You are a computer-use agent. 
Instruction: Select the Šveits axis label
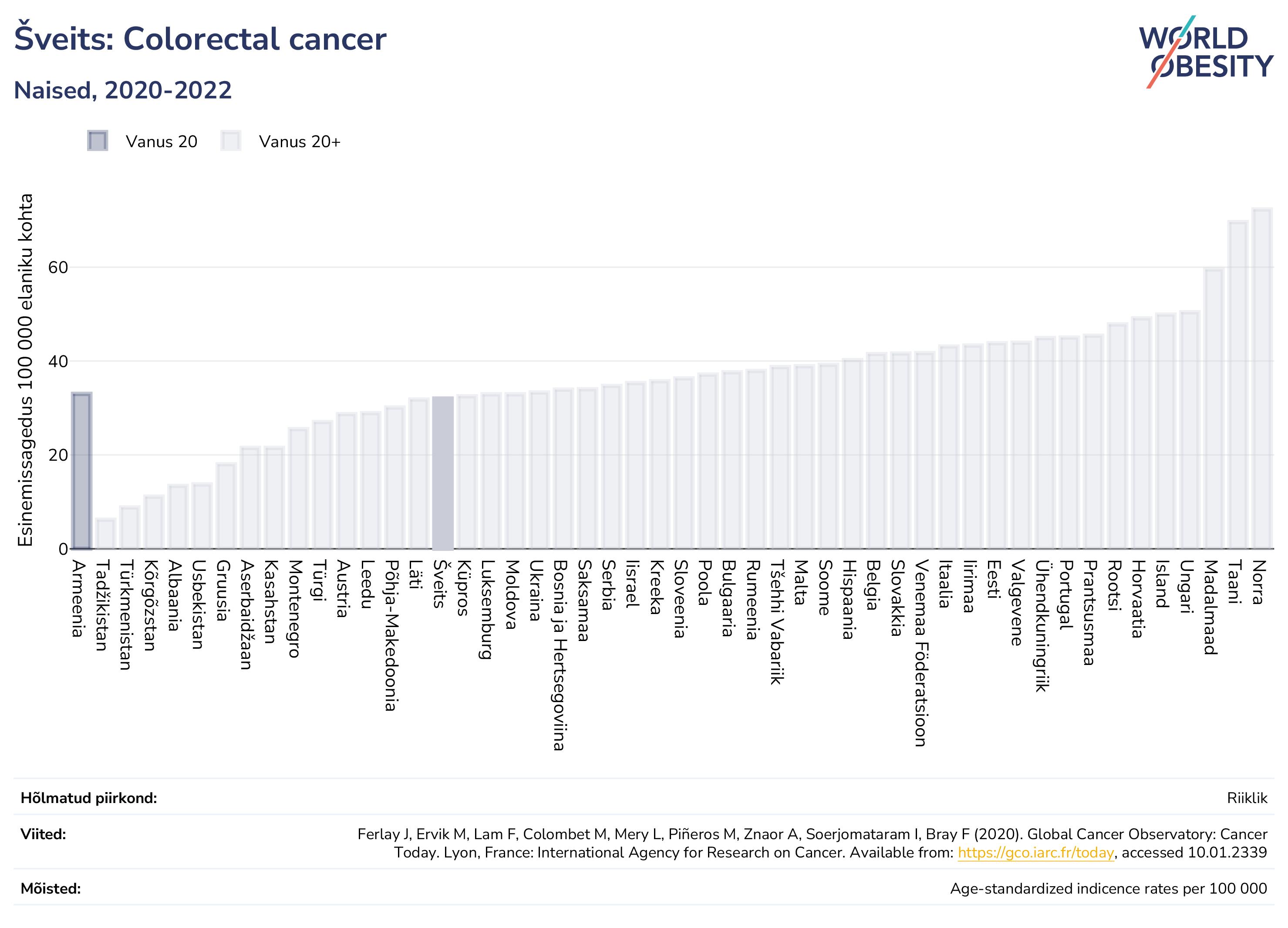tap(438, 584)
